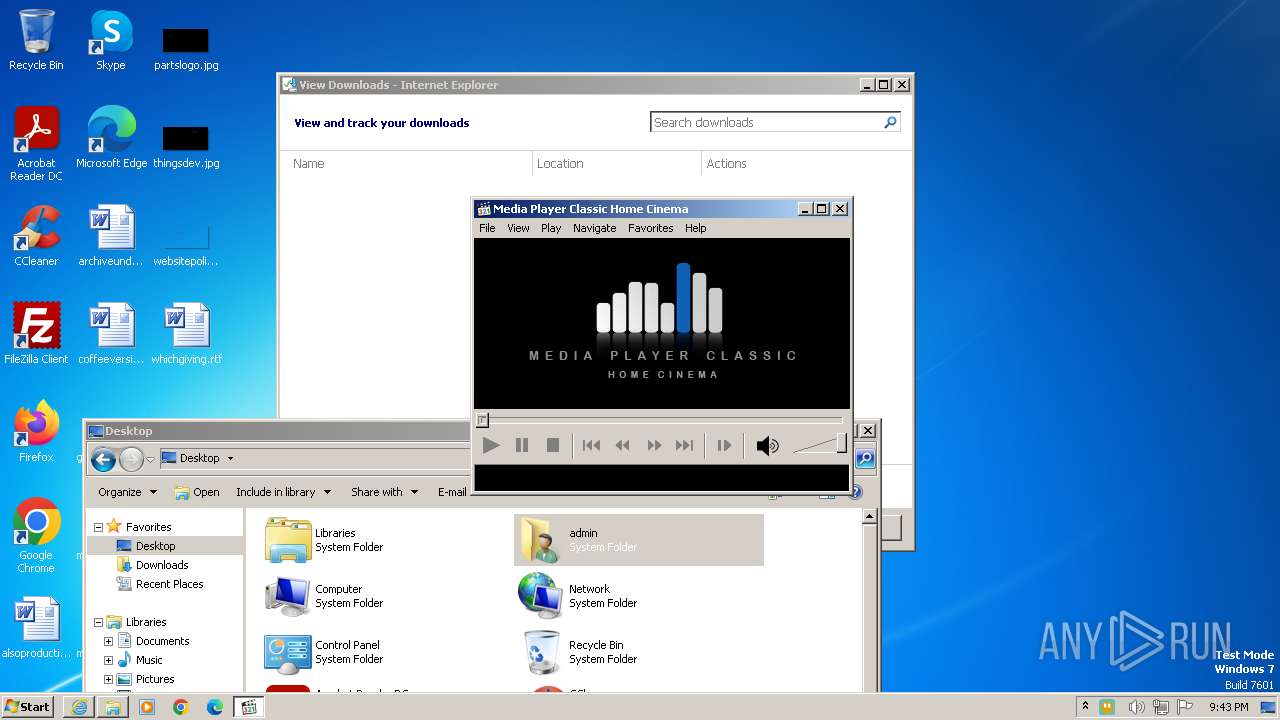Select the Microsoft Edge desktop shortcut

point(111,138)
